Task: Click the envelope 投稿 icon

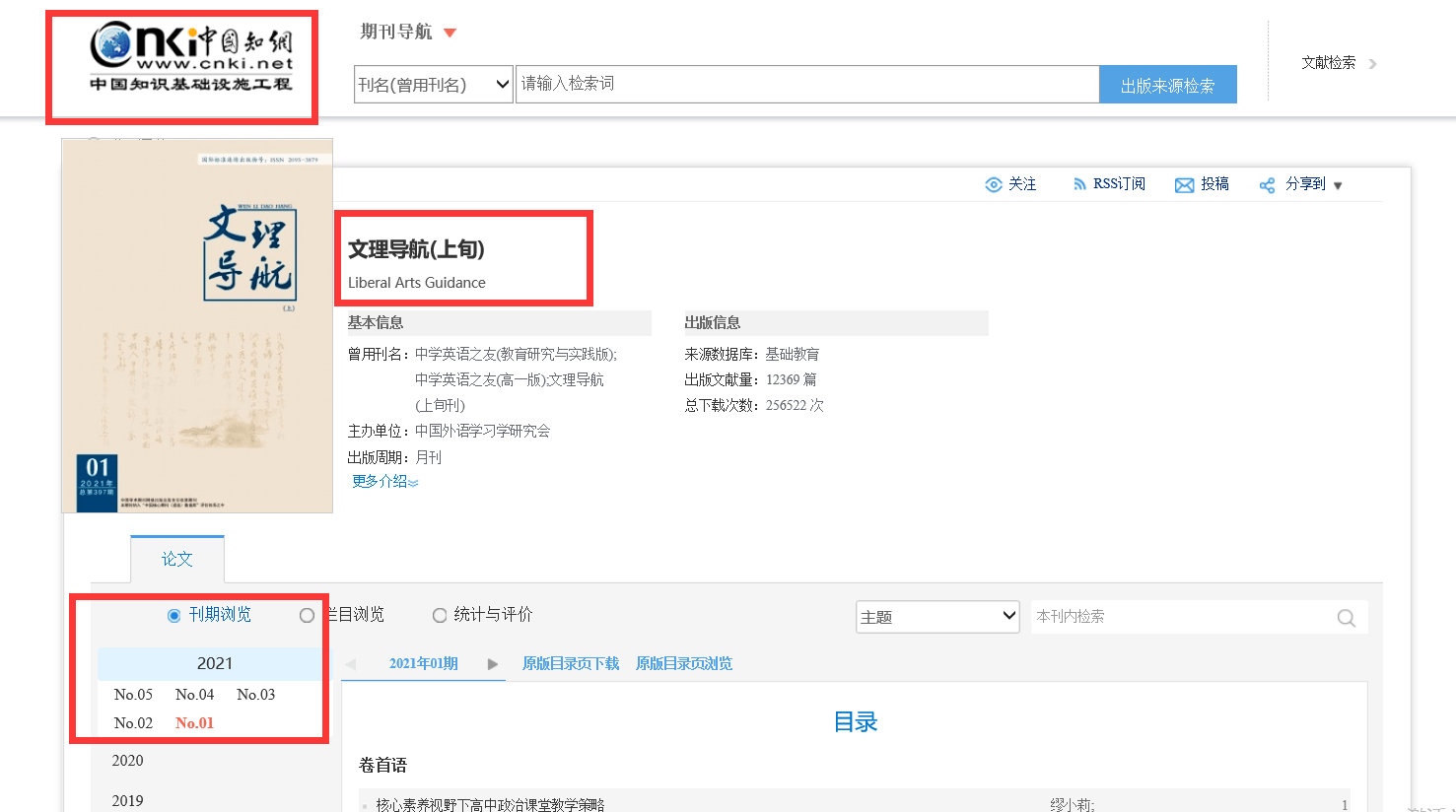Action: pos(1184,185)
